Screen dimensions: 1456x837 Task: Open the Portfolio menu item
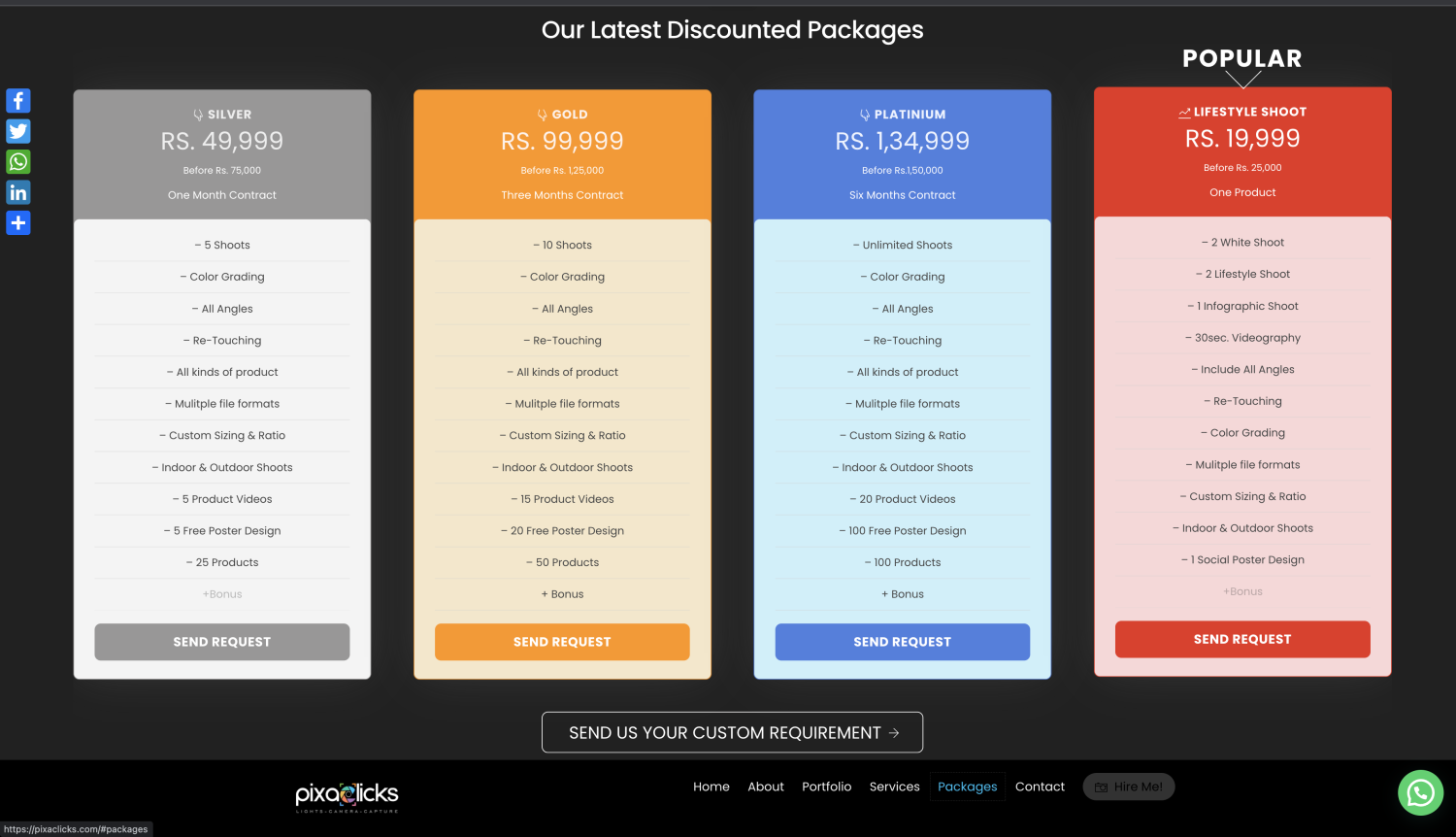pos(827,787)
